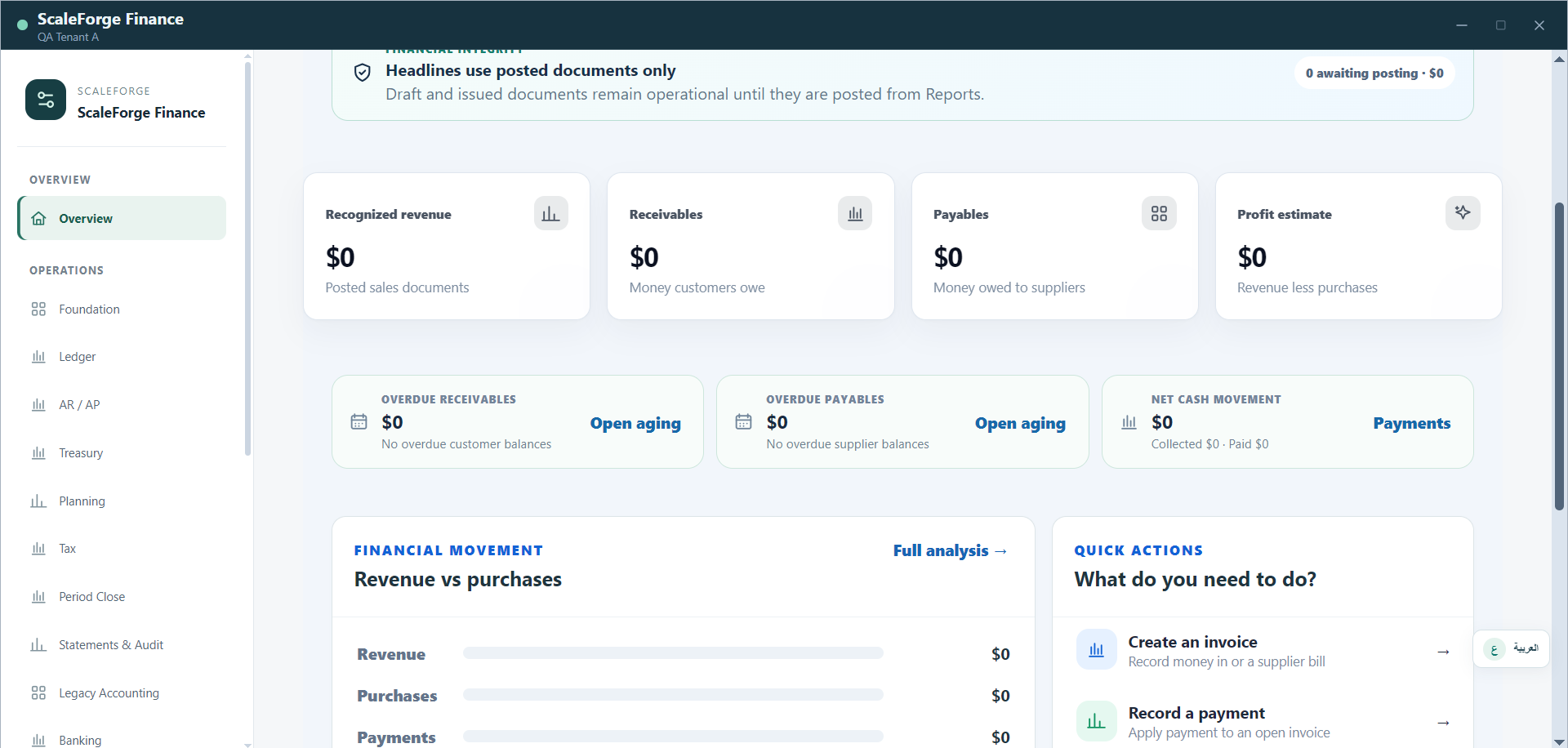This screenshot has width=1568, height=748.
Task: Click Create an invoice quick action
Action: pyautogui.click(x=1263, y=651)
